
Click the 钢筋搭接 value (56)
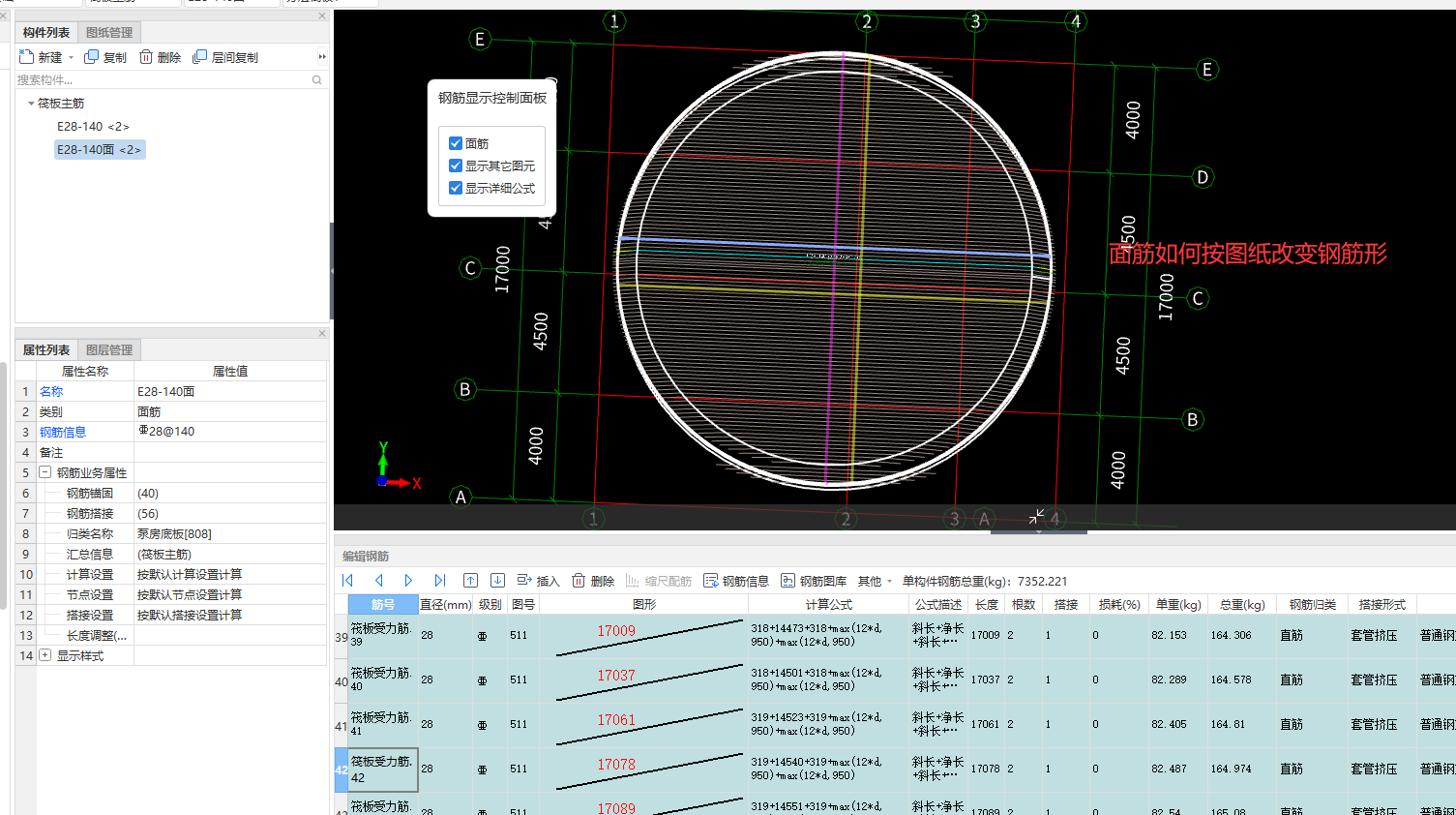(x=230, y=513)
